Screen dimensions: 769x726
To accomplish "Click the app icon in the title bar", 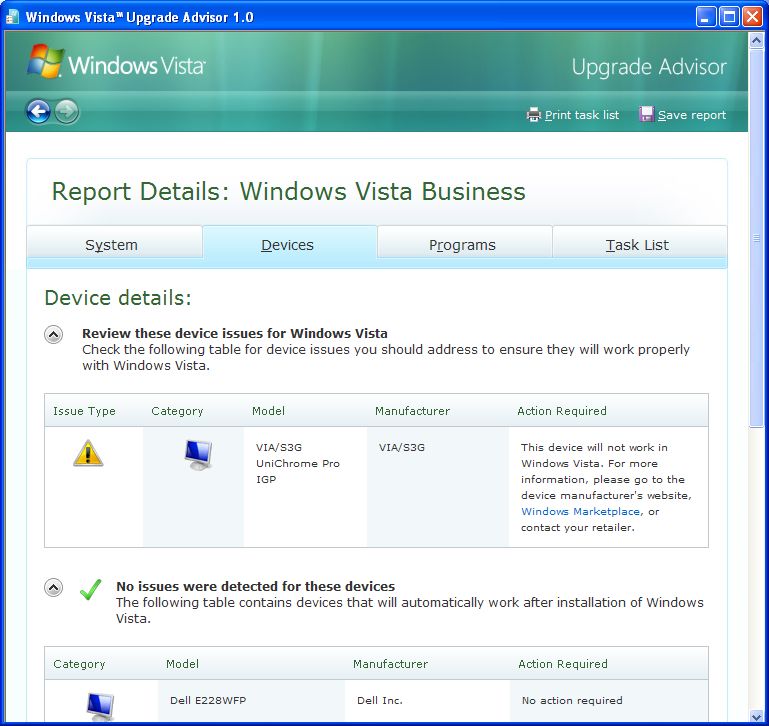I will 12,17.
